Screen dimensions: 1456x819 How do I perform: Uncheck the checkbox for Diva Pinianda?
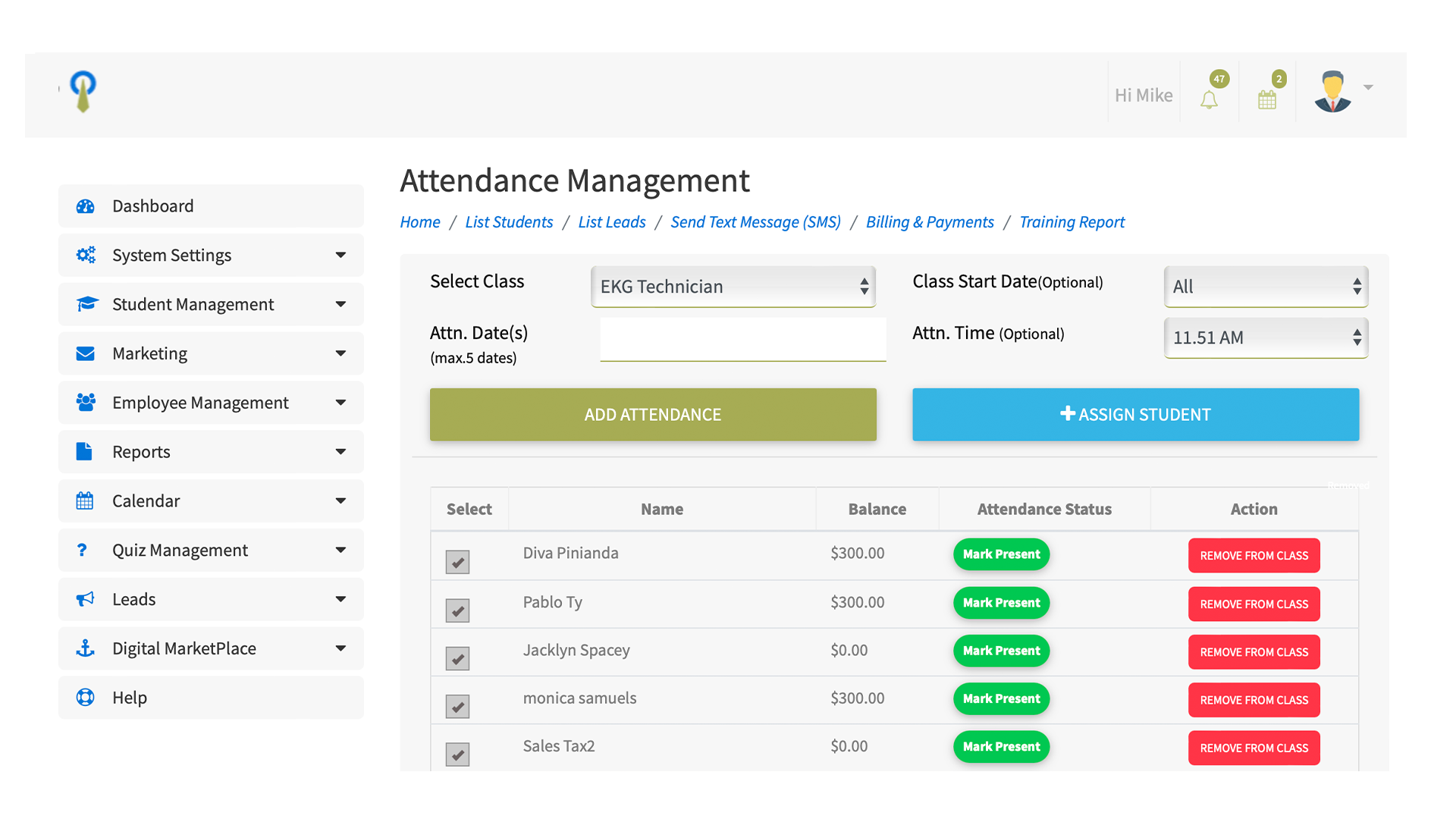457,562
